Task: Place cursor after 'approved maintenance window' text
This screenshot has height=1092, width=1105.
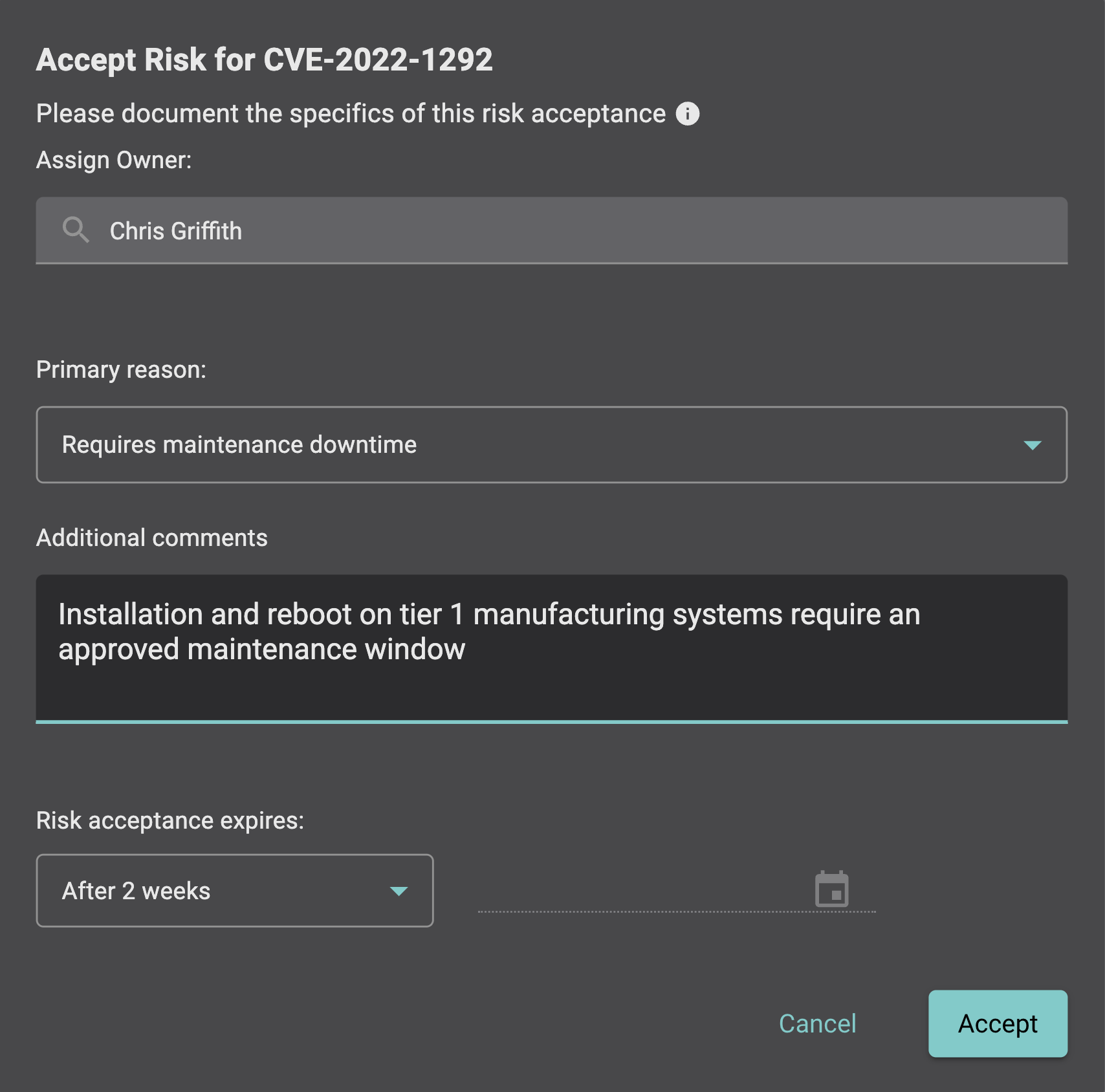Action: click(x=466, y=650)
